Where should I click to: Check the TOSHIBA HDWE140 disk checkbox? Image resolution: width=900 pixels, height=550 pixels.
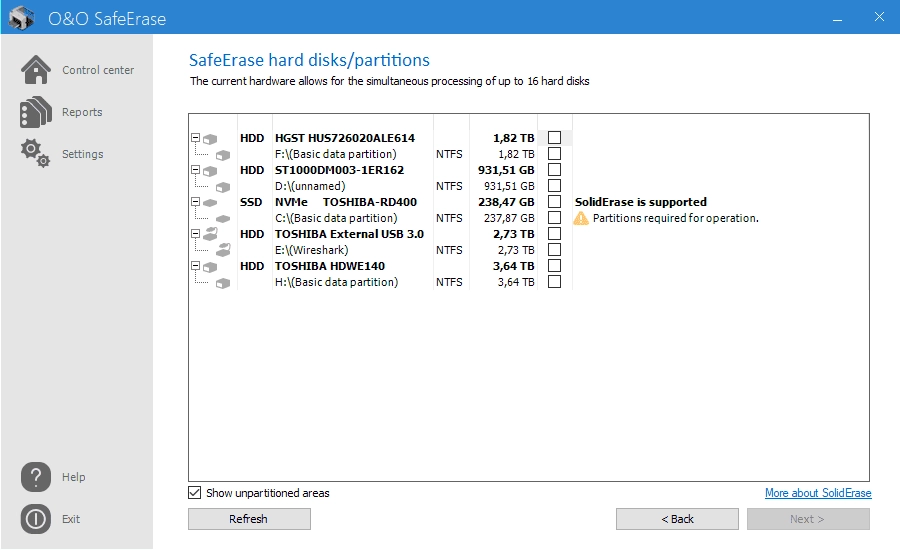point(554,266)
